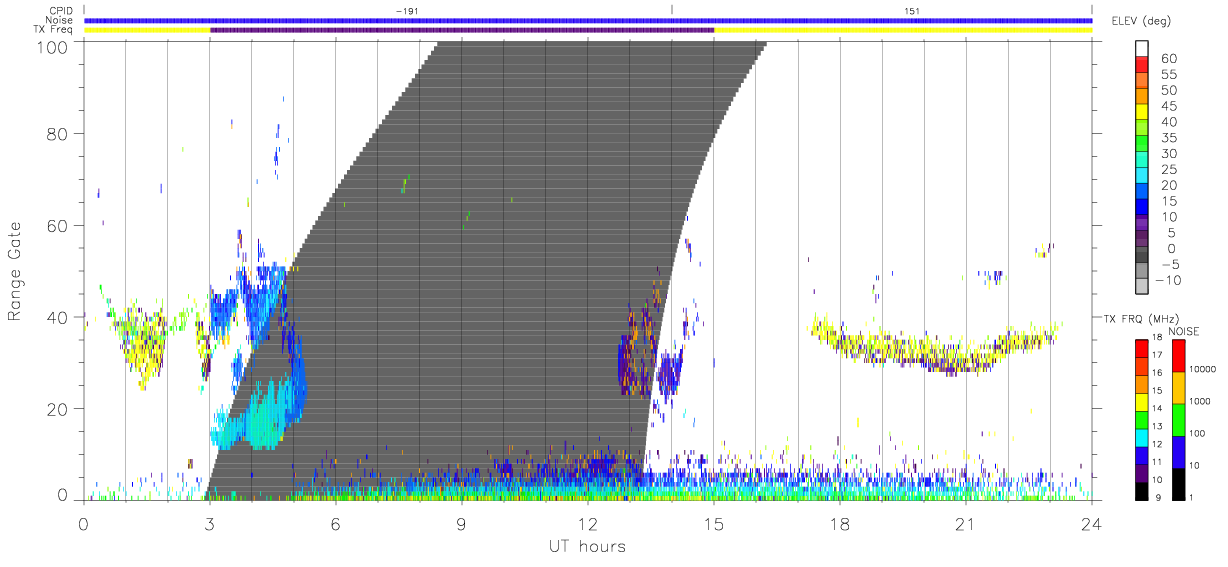The width and height of the screenshot is (1228, 567).
Task: Select the CPID value 151
Action: (912, 11)
